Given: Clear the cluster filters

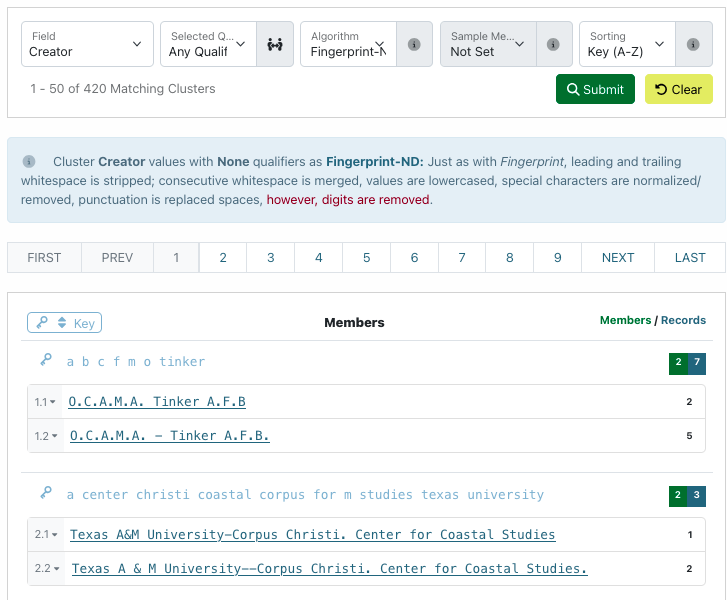Looking at the screenshot, I should click(x=679, y=89).
